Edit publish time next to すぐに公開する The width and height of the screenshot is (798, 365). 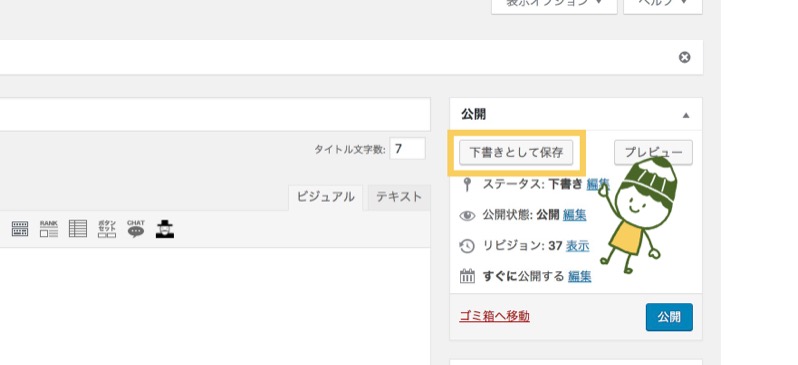(580, 276)
